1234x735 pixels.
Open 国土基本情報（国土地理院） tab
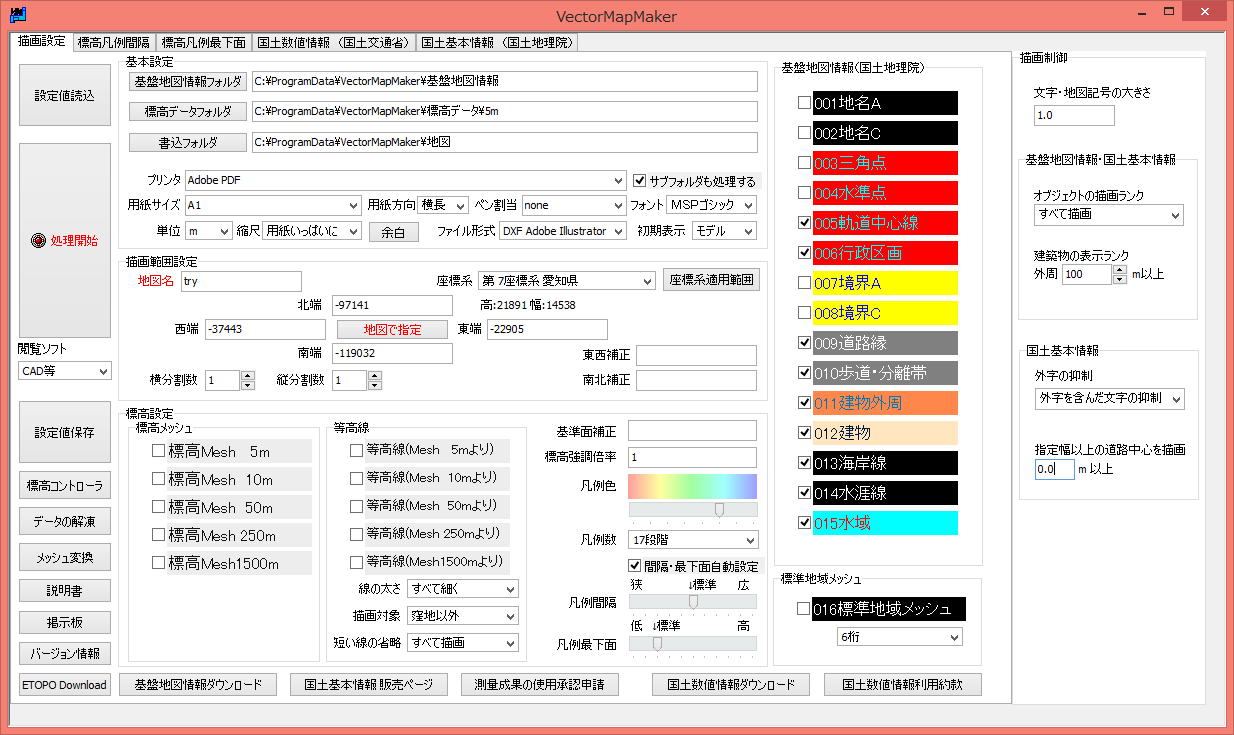497,42
